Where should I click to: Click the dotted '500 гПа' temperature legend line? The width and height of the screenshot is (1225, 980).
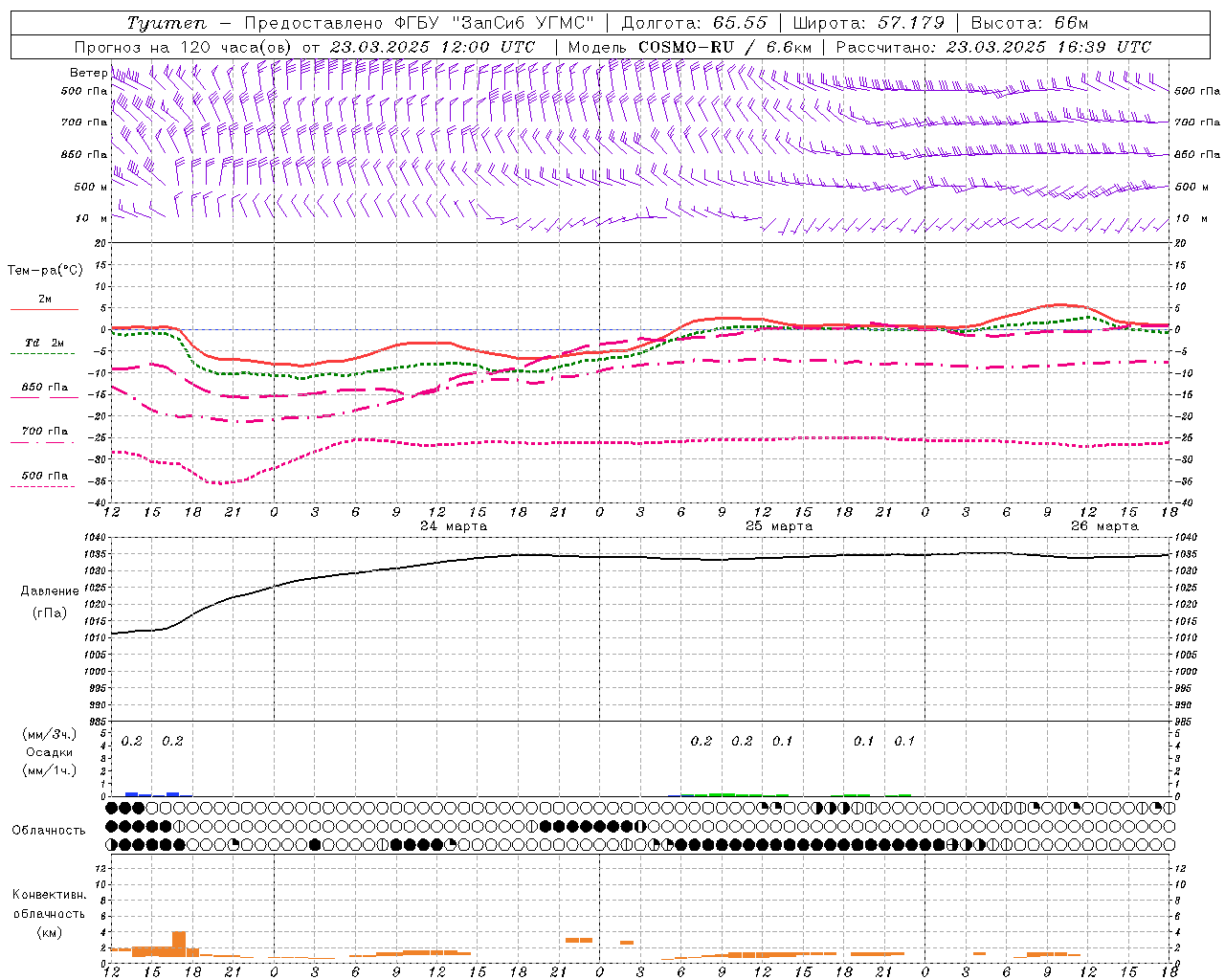[x=43, y=487]
